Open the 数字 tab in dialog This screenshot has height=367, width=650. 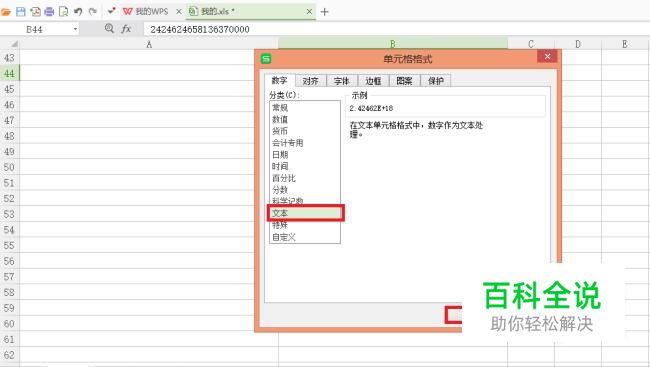pyautogui.click(x=280, y=80)
